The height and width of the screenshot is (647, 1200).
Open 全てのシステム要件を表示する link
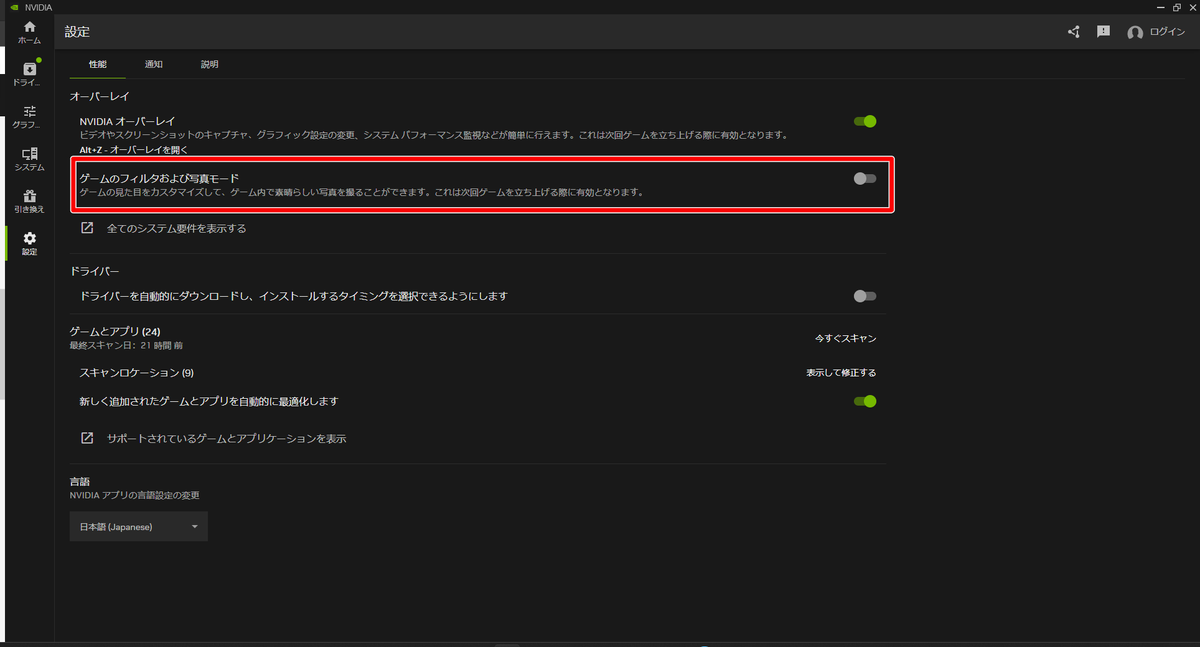(x=176, y=228)
